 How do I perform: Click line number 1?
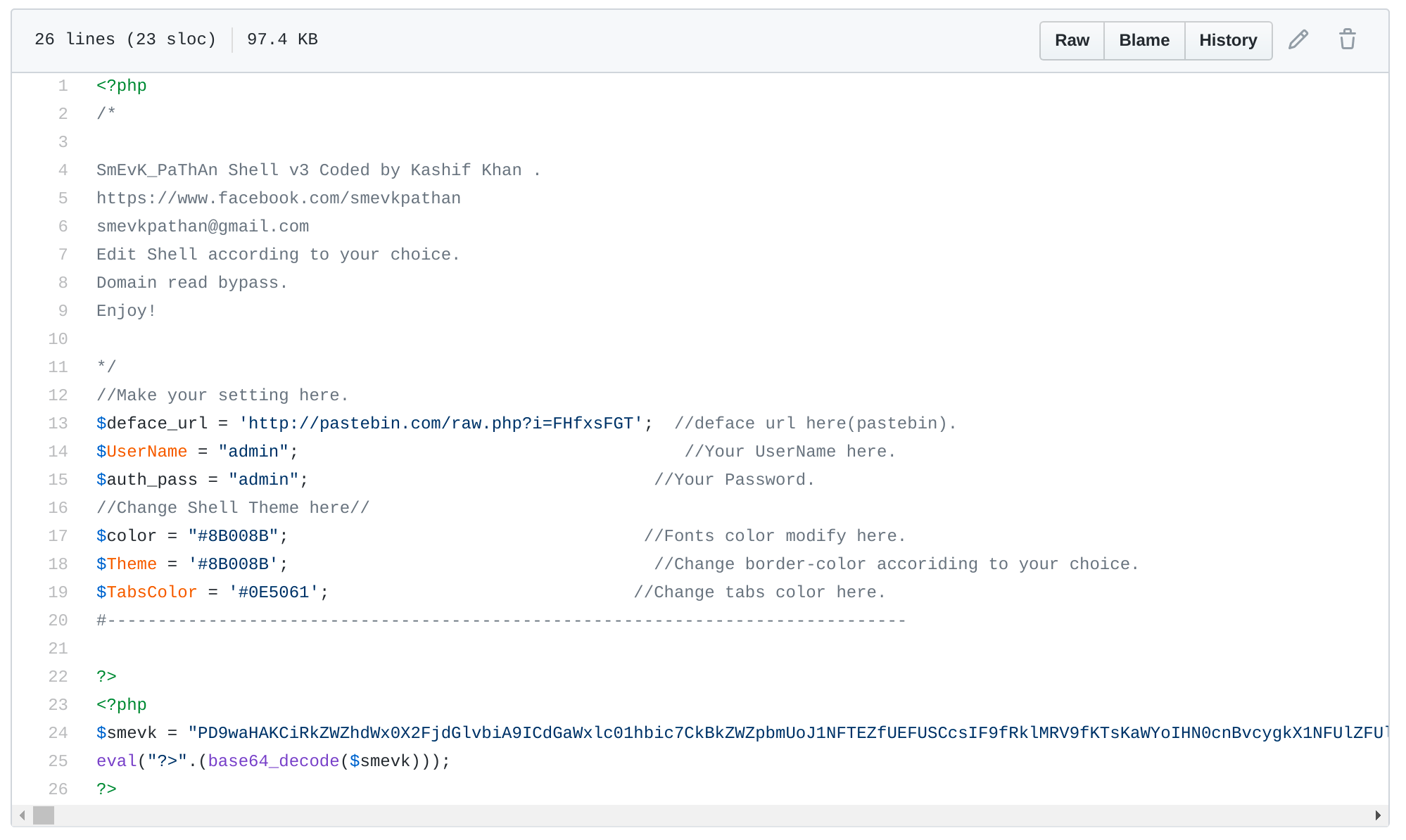pos(63,86)
